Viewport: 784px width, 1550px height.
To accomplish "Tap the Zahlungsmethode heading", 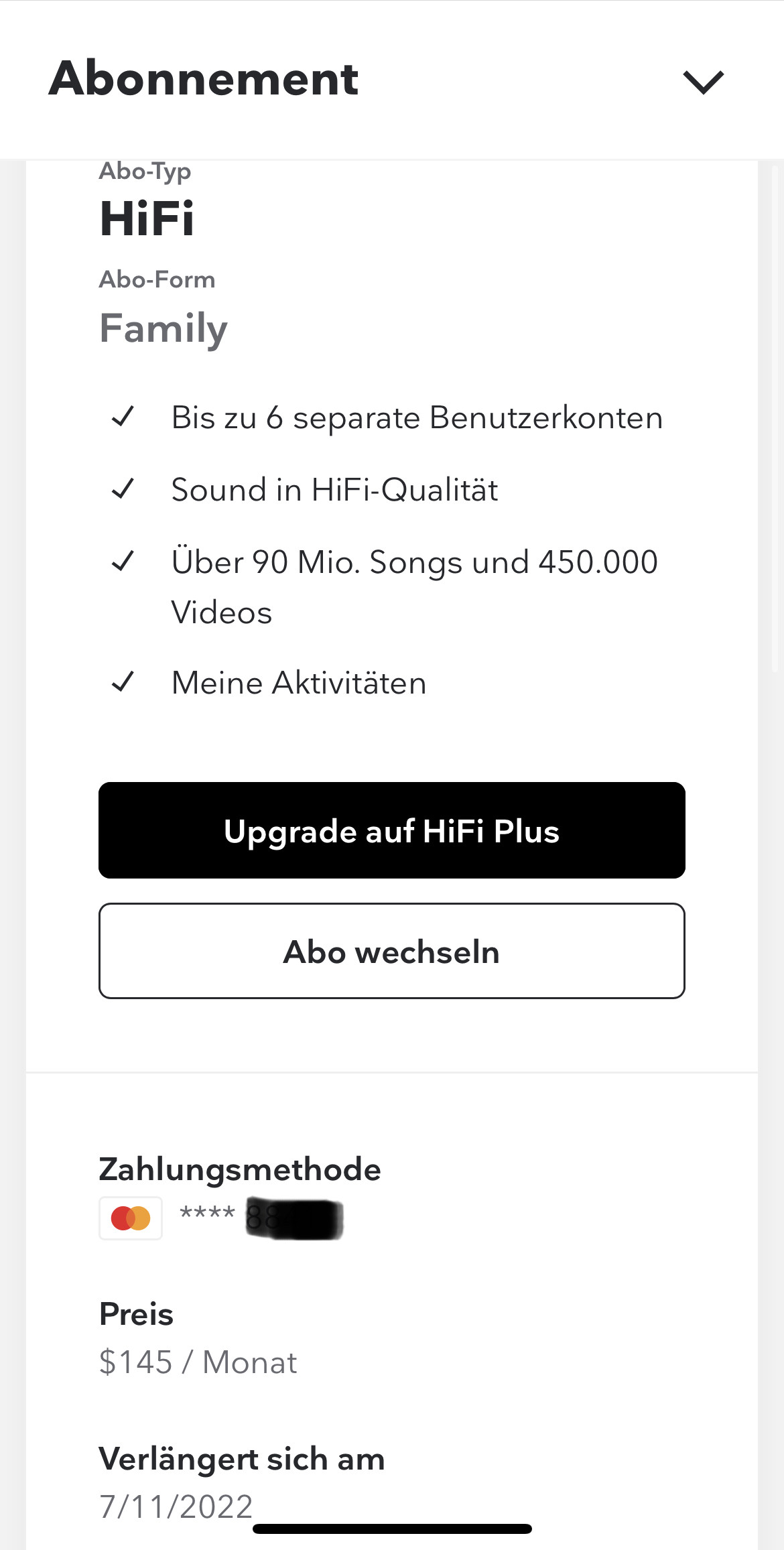I will tap(240, 1169).
